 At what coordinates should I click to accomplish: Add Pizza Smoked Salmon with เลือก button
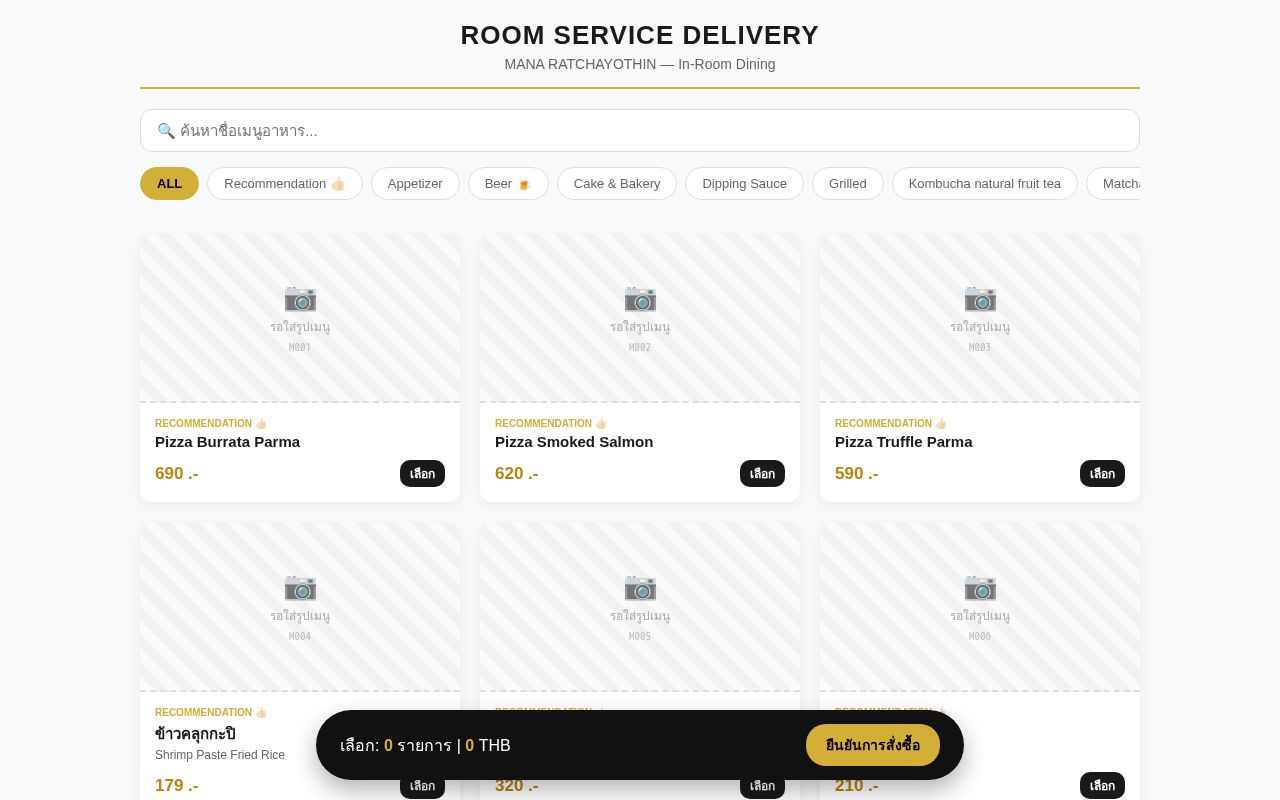(762, 474)
